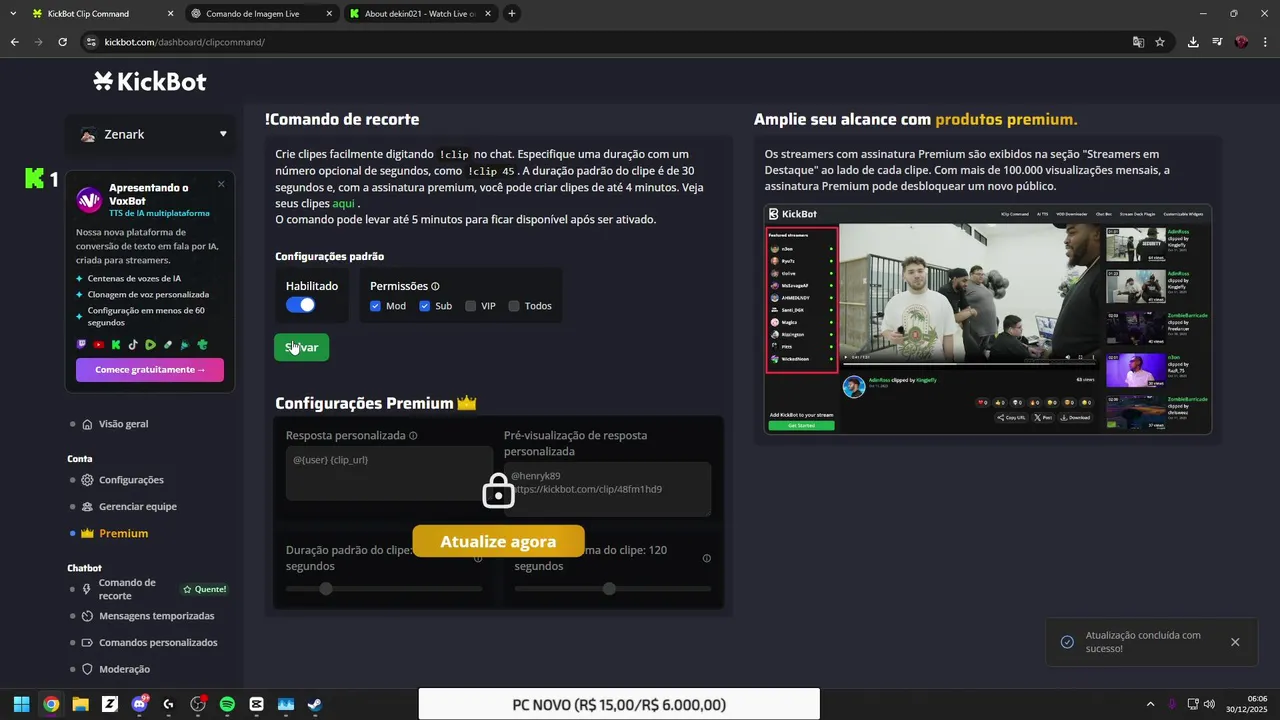This screenshot has height=720, width=1280.
Task: Click the Rumble play icon in the VoxBot card
Action: [x=150, y=344]
